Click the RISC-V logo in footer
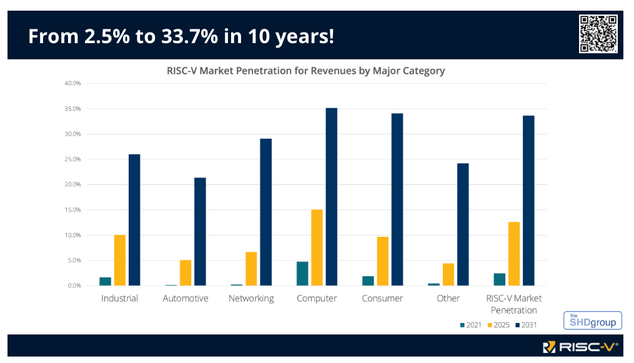Viewport: 634px width, 363px height. [580, 347]
